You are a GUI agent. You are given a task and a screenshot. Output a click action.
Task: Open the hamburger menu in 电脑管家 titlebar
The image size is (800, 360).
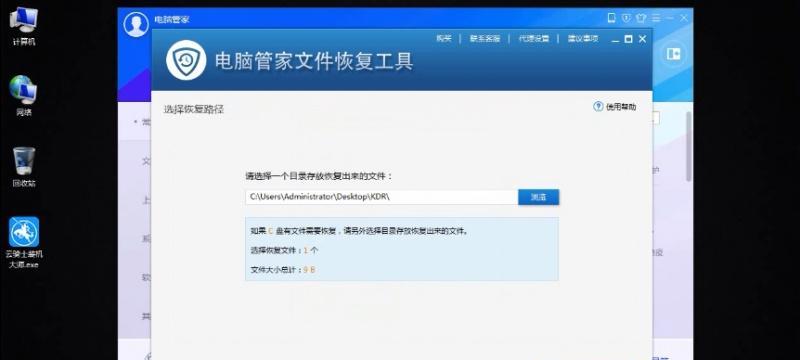click(x=656, y=18)
